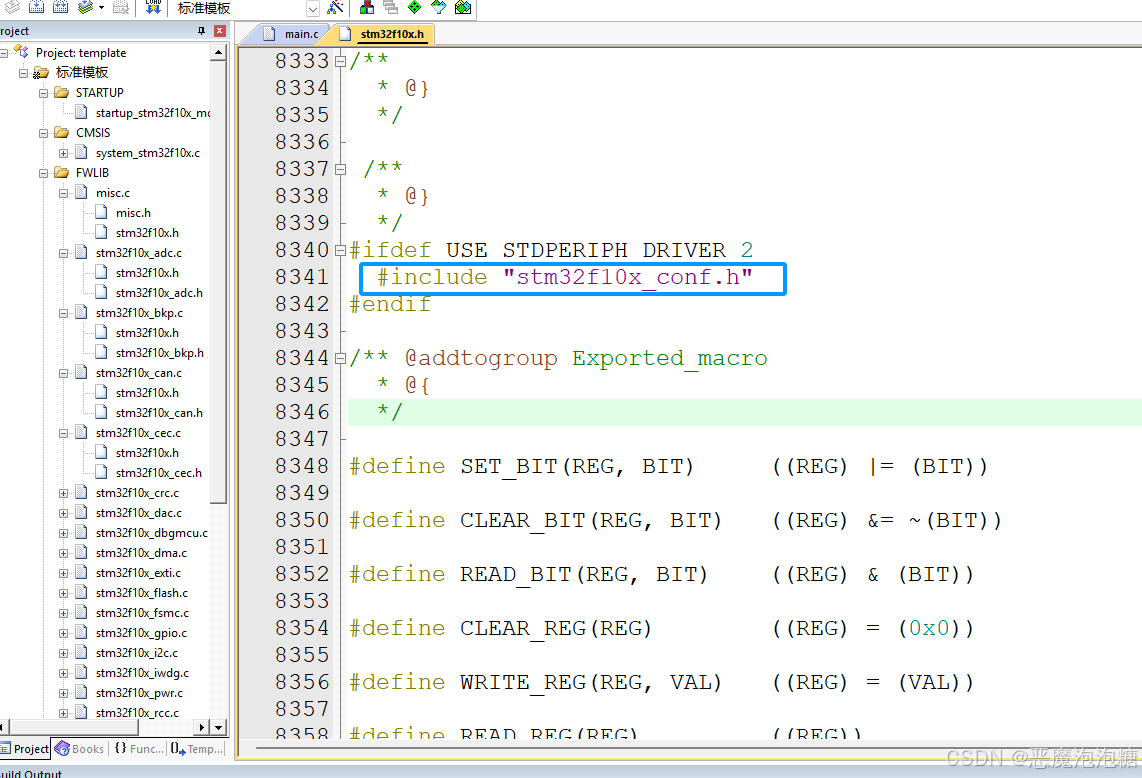Screen dimensions: 1142x778
Task: Expand the stm32f10x_gpio.c node
Action: (63, 633)
